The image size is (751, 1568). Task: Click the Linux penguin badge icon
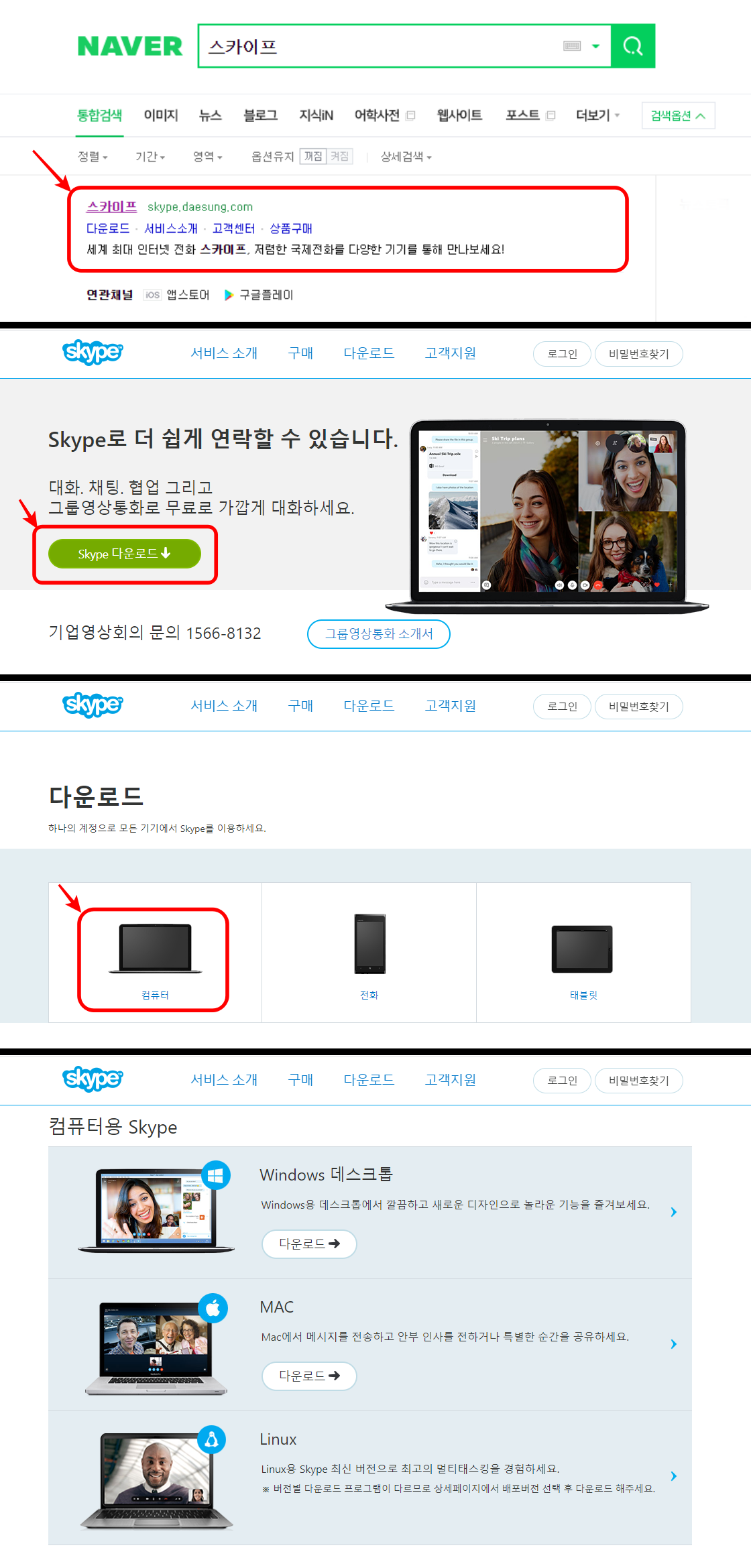pos(212,1439)
